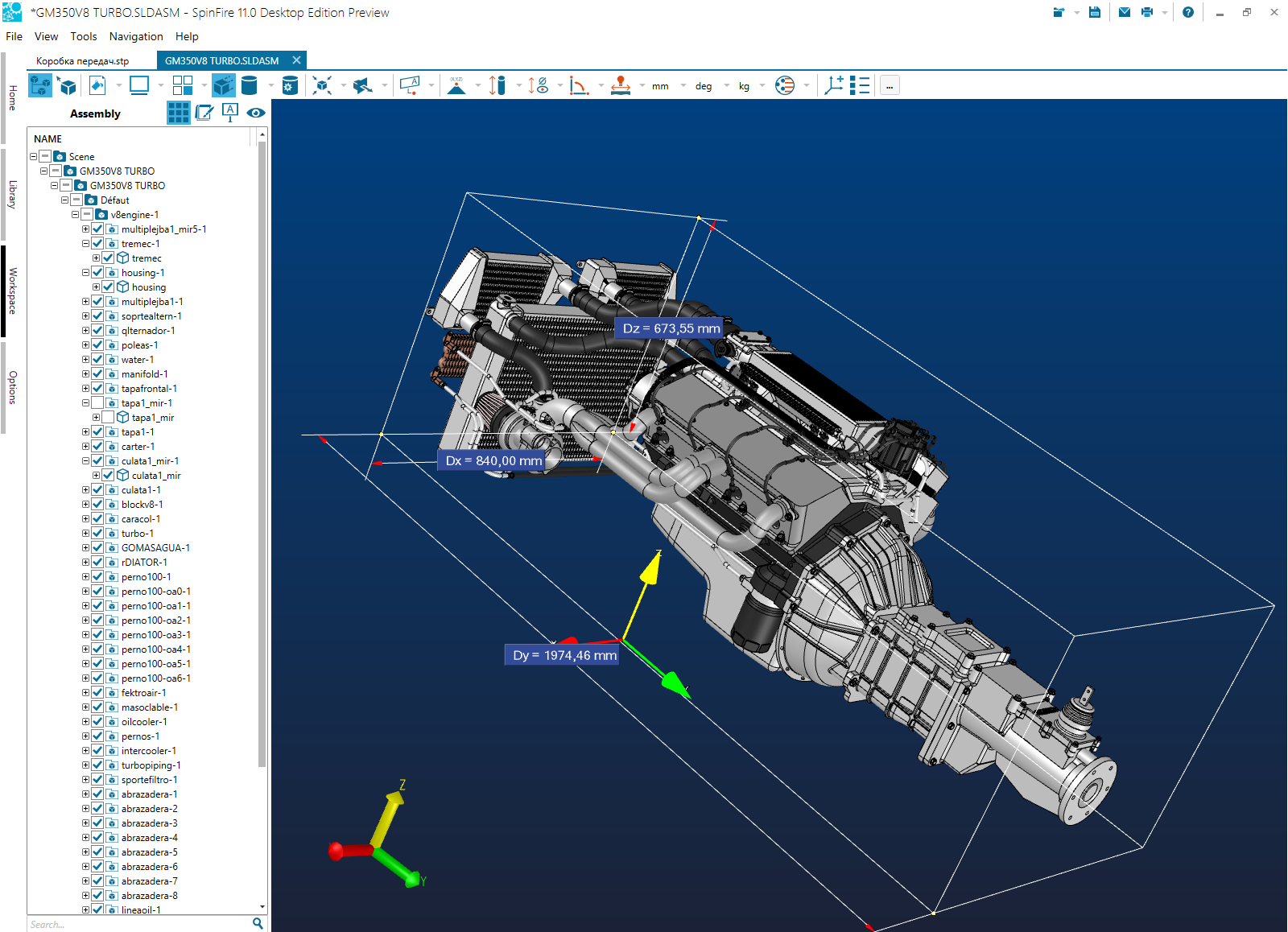Click the diameter measurement icon
Screen dimensions: 1288x932
pos(538,85)
